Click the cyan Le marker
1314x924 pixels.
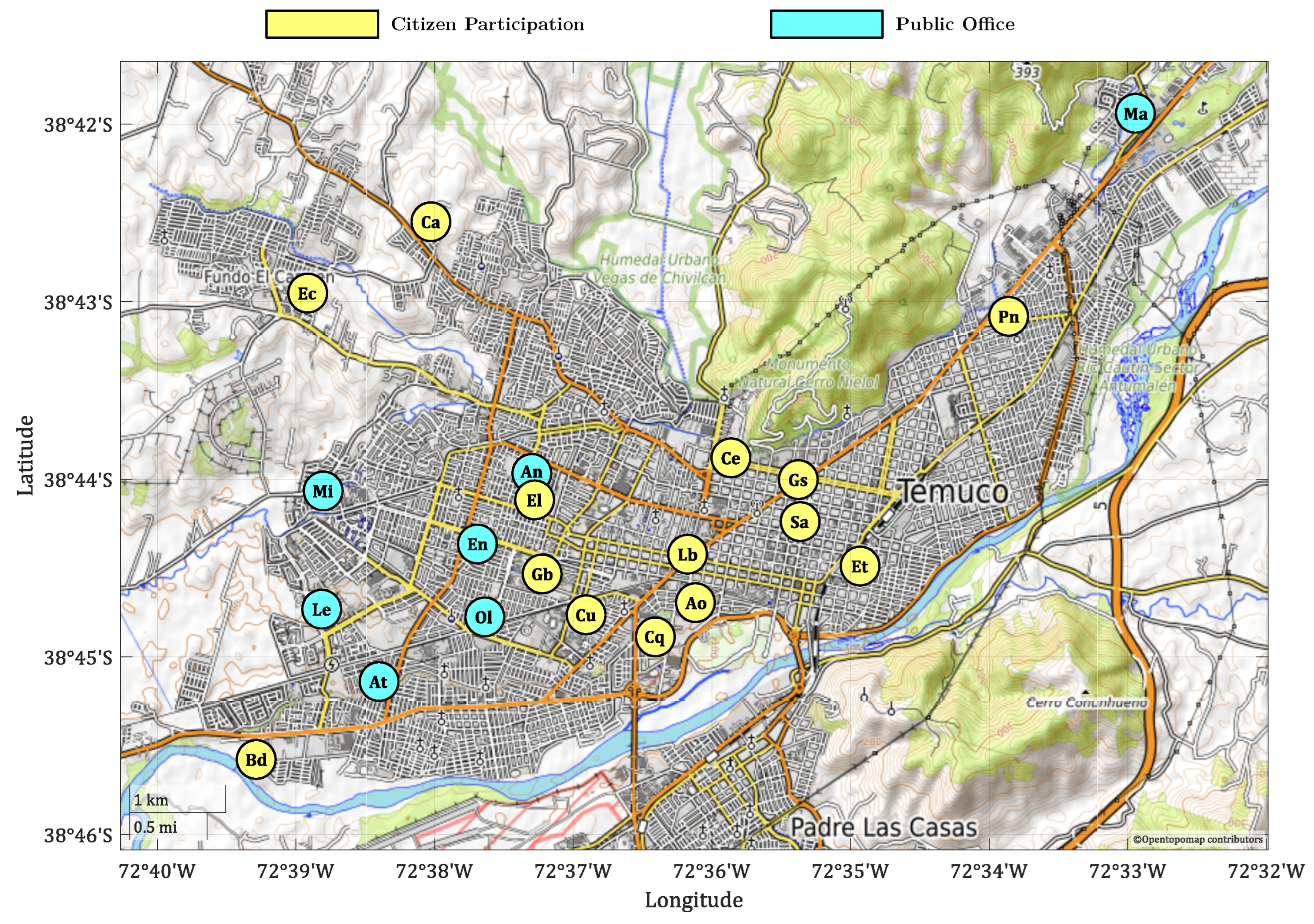[321, 610]
